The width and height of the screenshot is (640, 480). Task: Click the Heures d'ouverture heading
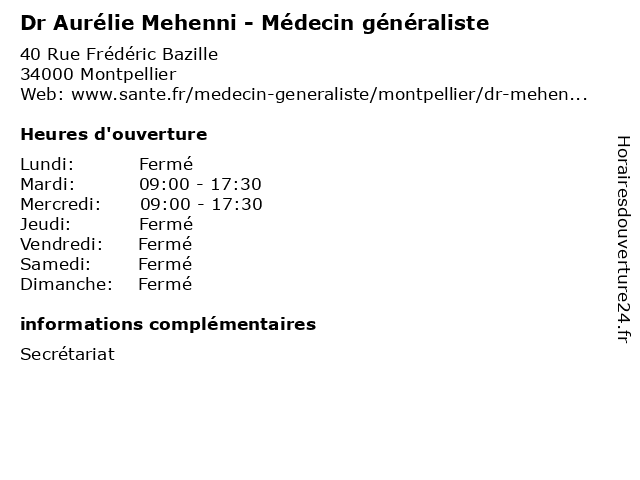114,134
